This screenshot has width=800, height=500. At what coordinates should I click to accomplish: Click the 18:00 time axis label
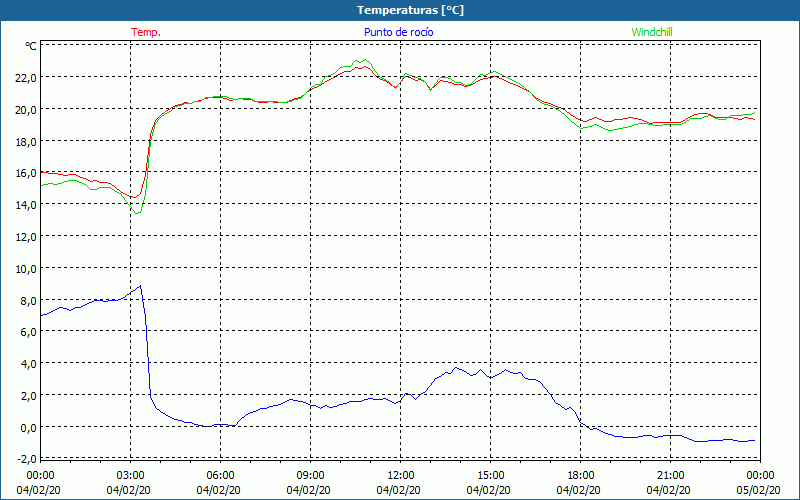click(580, 476)
